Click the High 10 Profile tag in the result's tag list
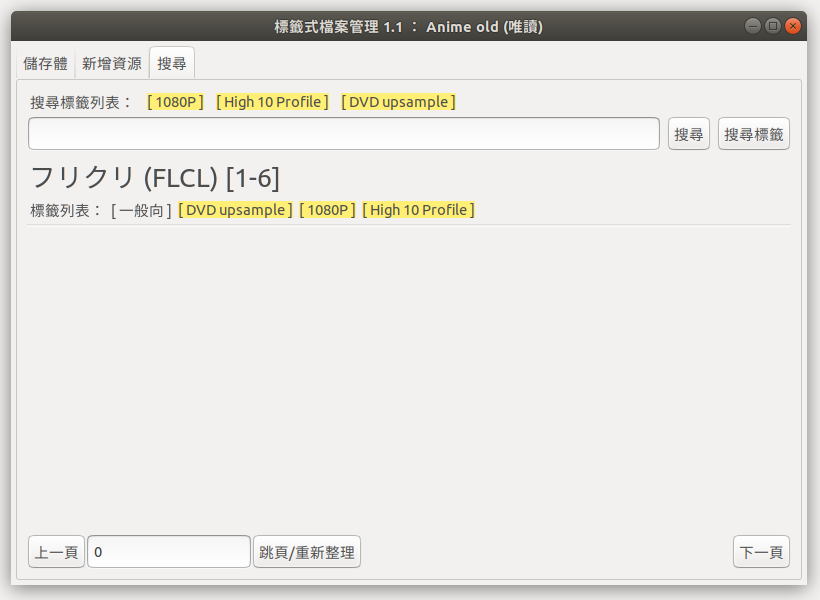 [x=418, y=210]
